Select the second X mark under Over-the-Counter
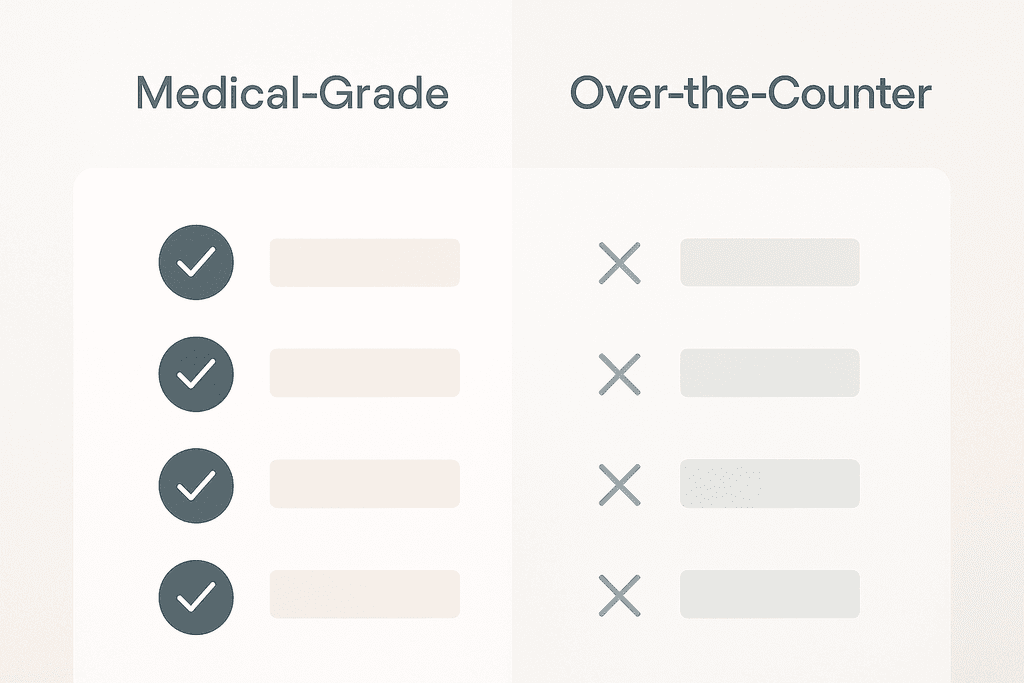The image size is (1024, 683). point(619,373)
